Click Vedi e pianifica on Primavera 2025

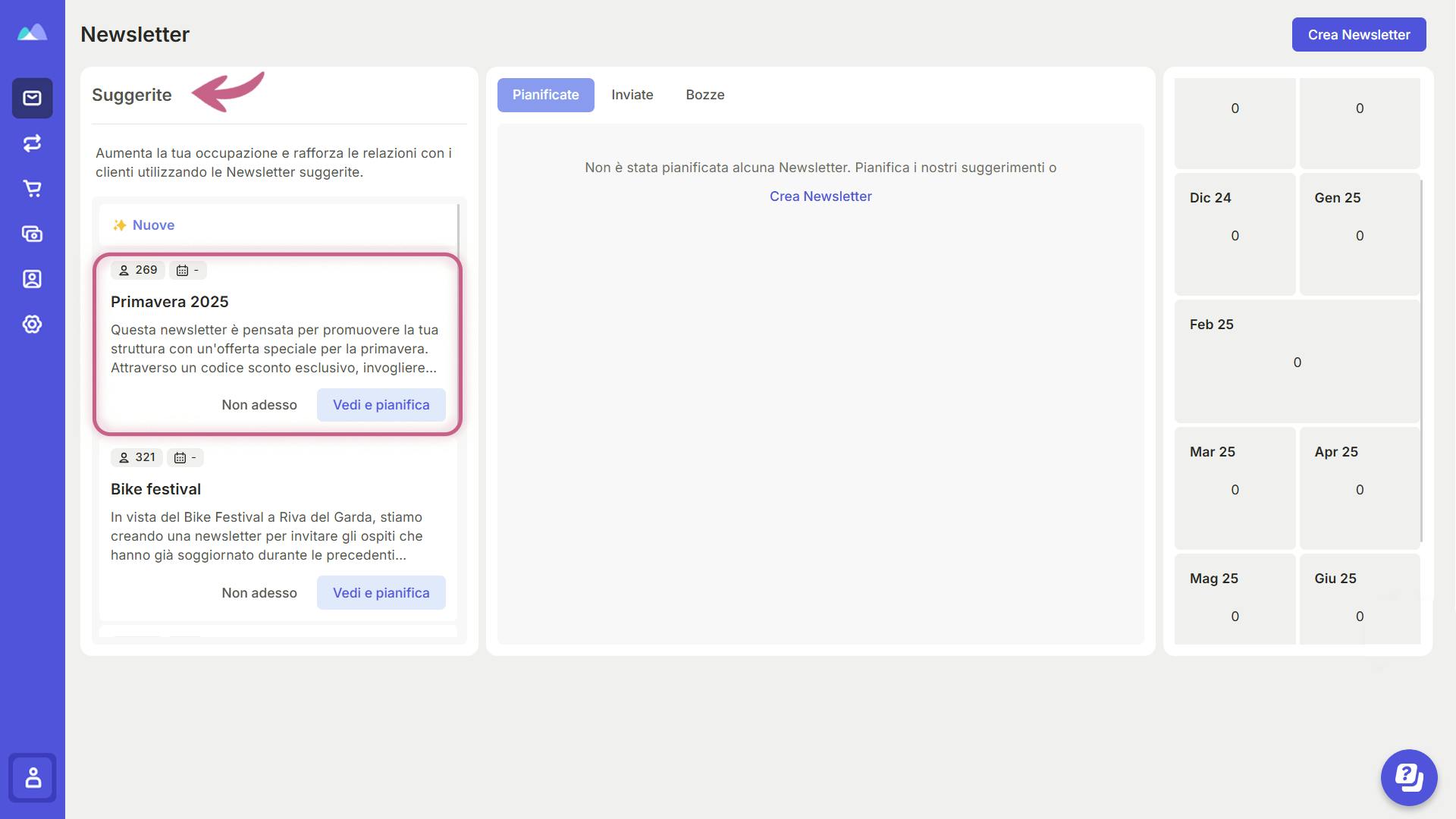pos(381,405)
